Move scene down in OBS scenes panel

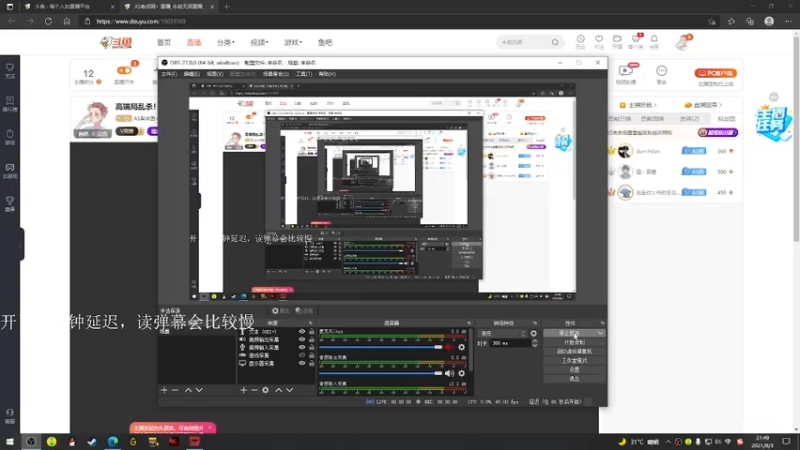click(x=199, y=390)
